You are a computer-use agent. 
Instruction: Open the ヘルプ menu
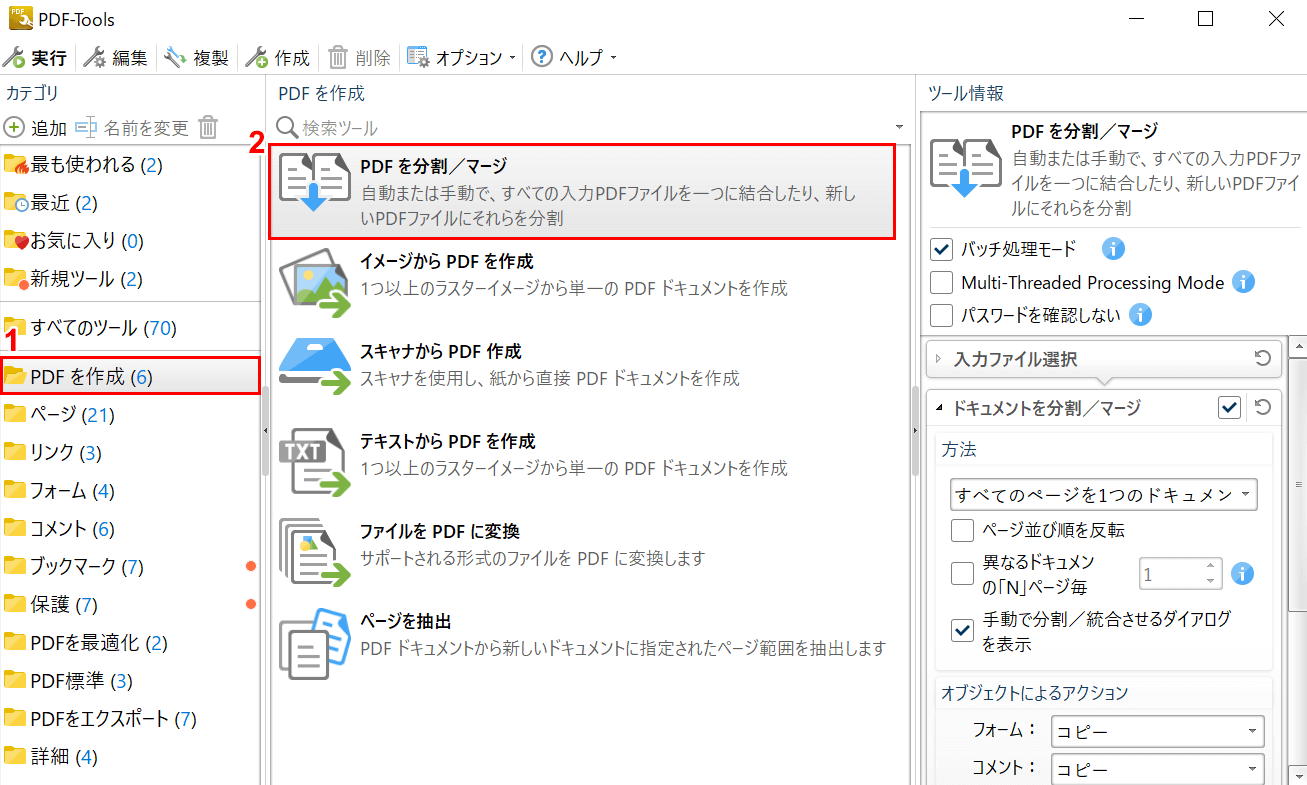(x=574, y=57)
